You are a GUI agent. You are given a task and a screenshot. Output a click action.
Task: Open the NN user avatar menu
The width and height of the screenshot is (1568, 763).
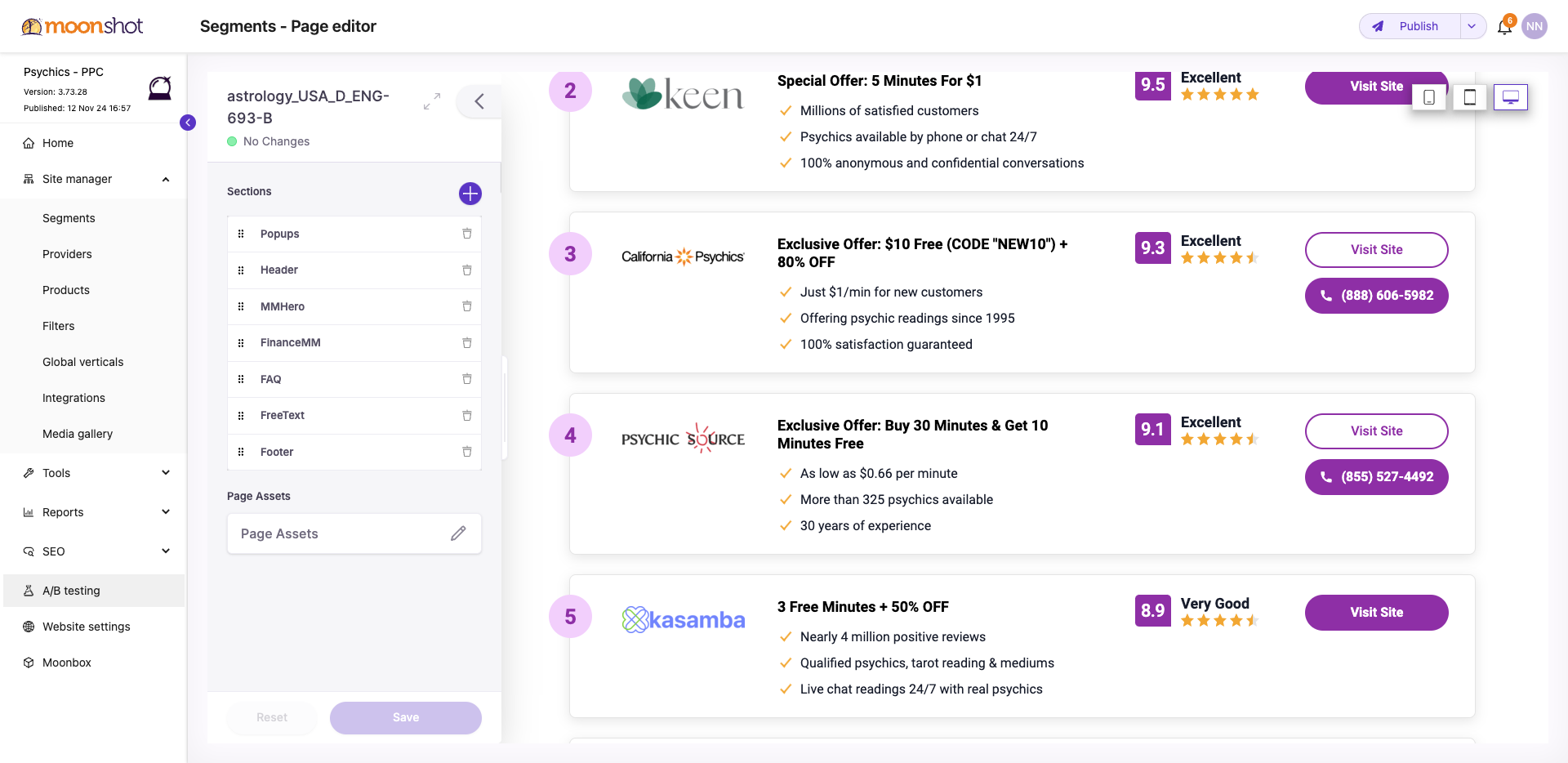click(1535, 26)
